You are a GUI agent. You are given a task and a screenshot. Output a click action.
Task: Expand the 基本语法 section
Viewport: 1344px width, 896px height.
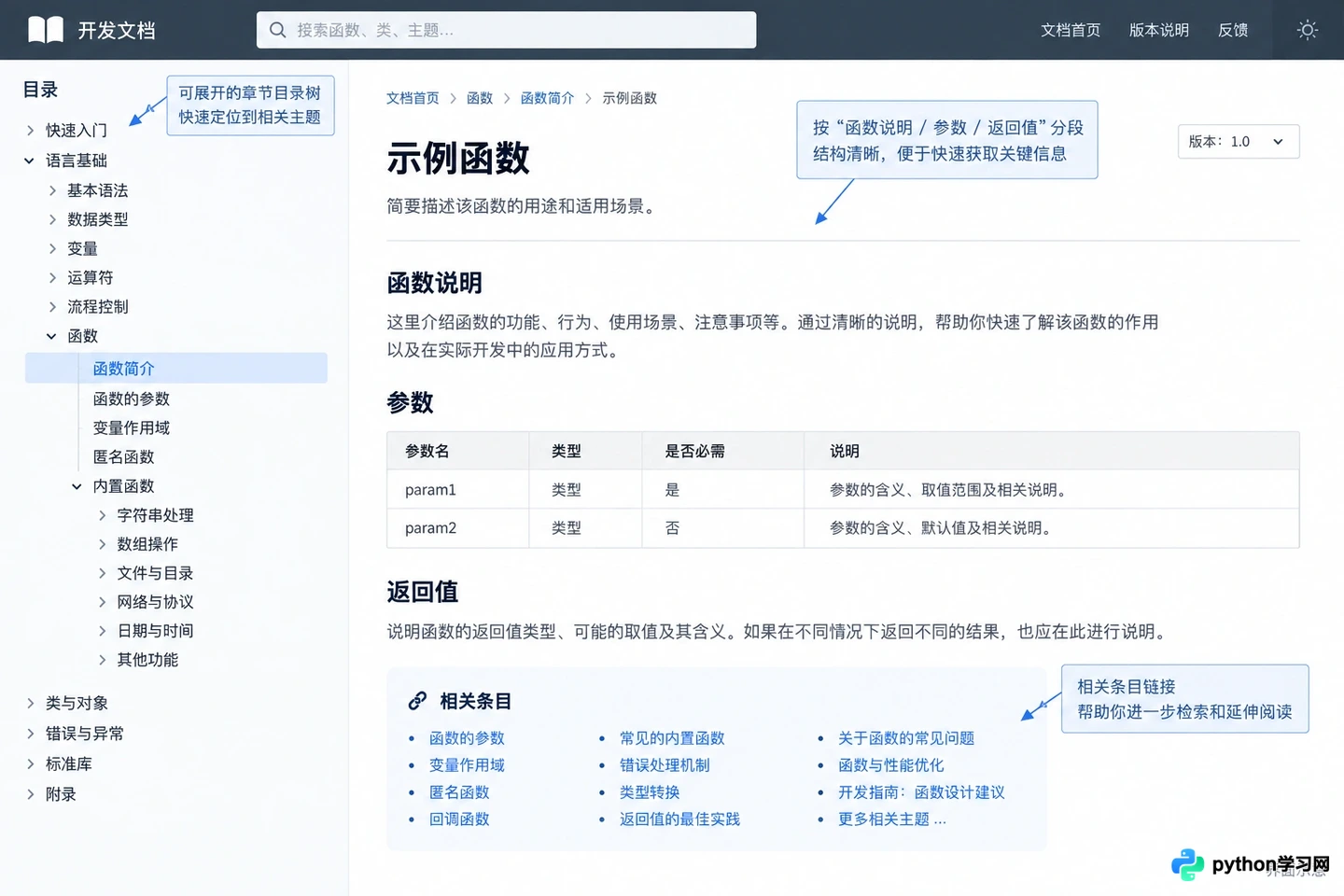tap(52, 190)
